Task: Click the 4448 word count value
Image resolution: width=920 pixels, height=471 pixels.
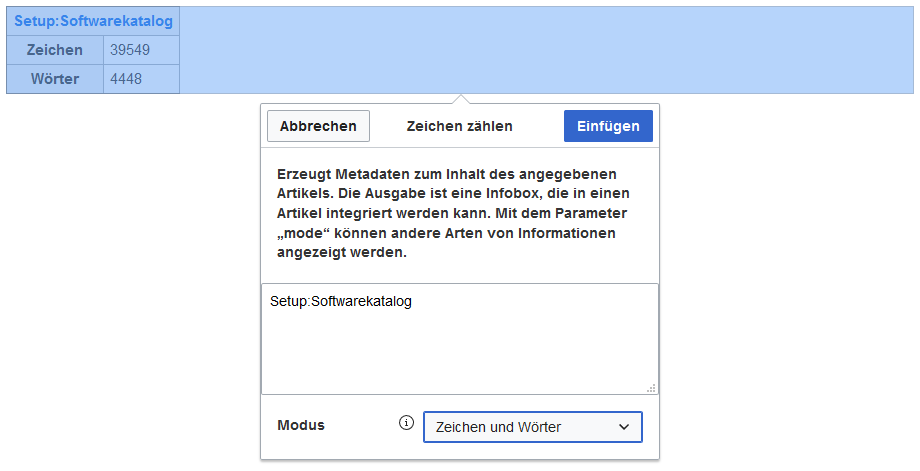Action: (126, 79)
